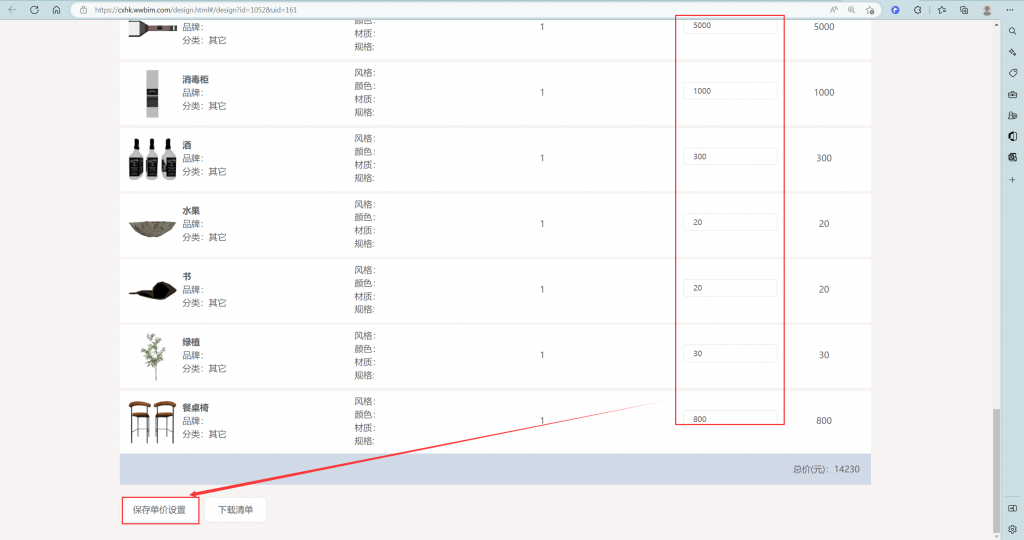
Task: Open the Extensions puzzle icon
Action: tap(918, 10)
